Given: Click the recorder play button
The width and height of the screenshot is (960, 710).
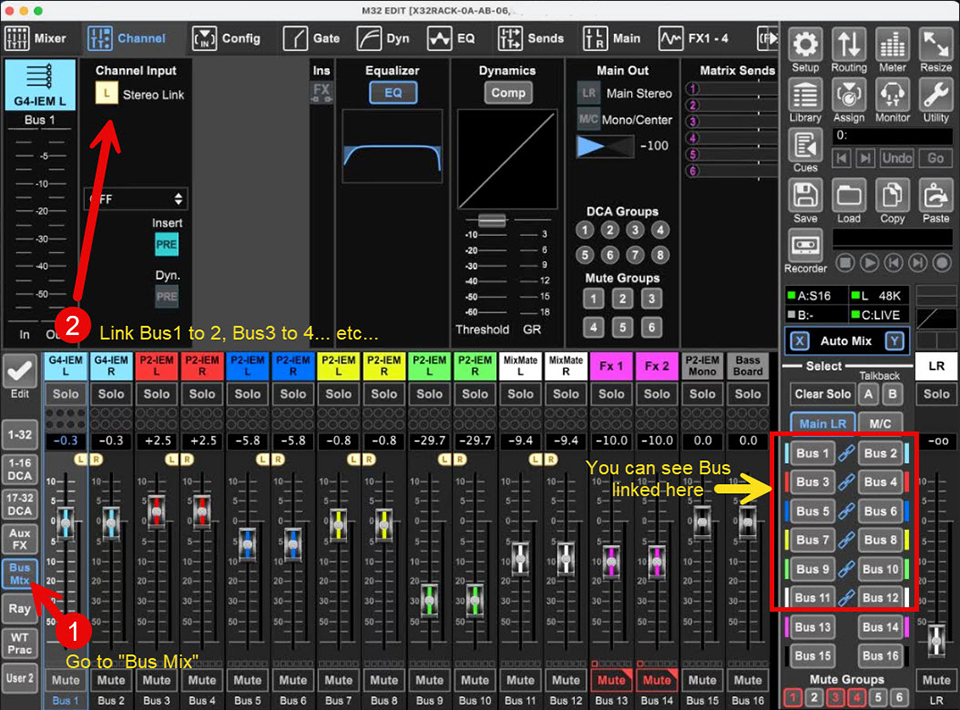Looking at the screenshot, I should [x=869, y=263].
